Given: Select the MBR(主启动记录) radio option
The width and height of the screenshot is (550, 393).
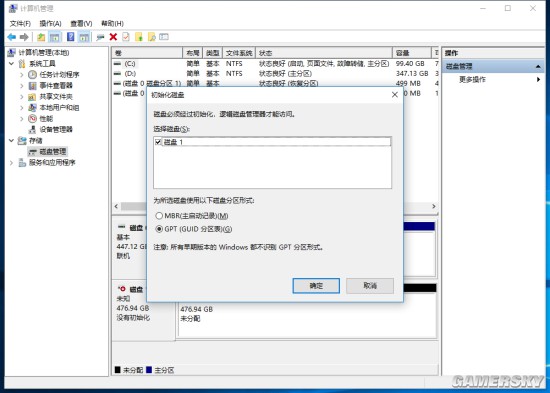Looking at the screenshot, I should [x=159, y=215].
